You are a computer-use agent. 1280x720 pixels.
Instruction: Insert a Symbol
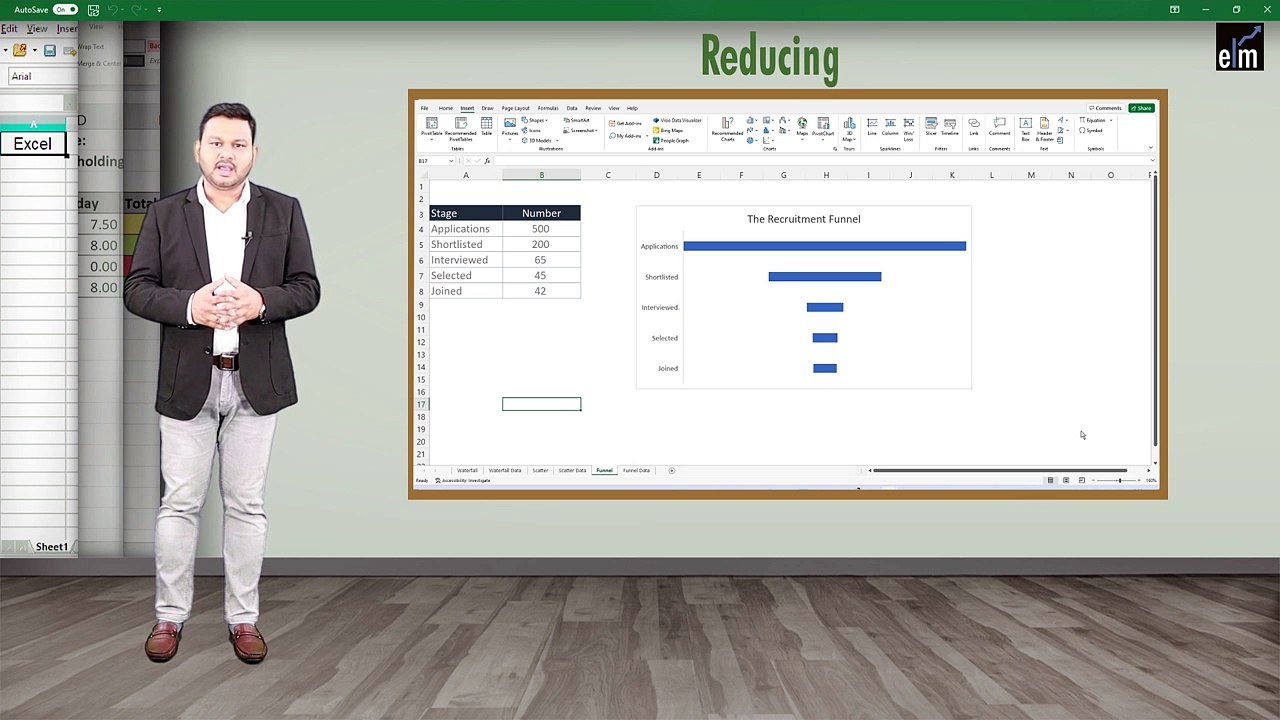(1091, 130)
